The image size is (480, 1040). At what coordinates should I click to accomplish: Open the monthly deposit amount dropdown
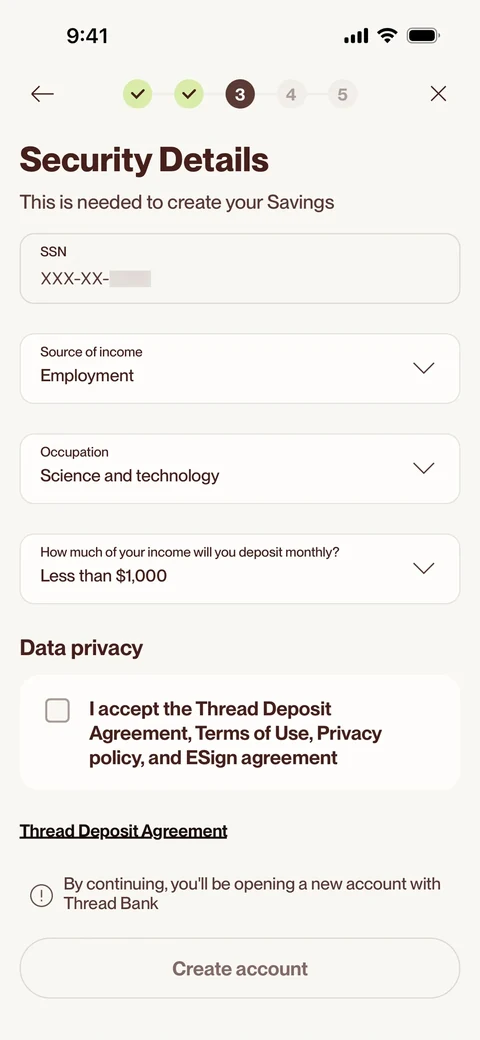pos(240,568)
